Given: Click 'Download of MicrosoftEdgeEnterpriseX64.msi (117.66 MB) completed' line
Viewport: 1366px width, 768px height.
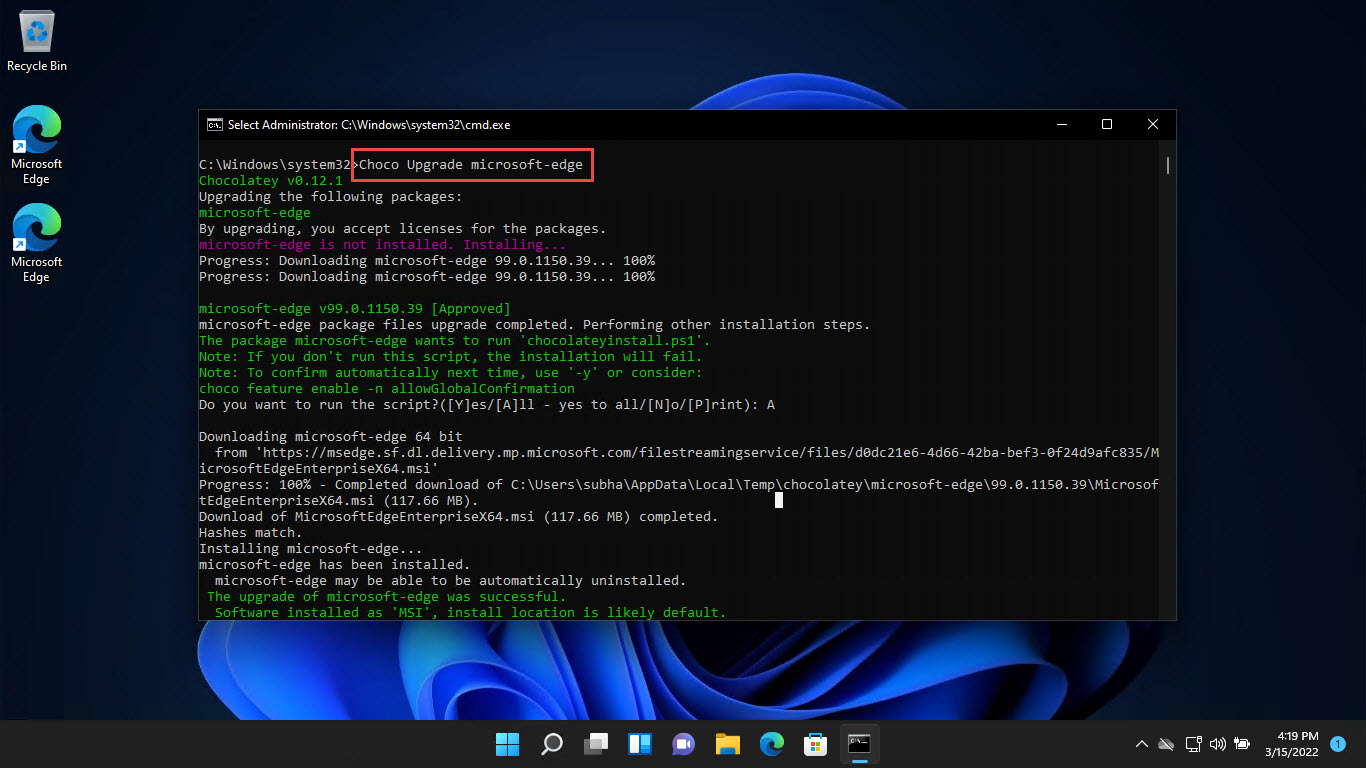Looking at the screenshot, I should point(459,517).
